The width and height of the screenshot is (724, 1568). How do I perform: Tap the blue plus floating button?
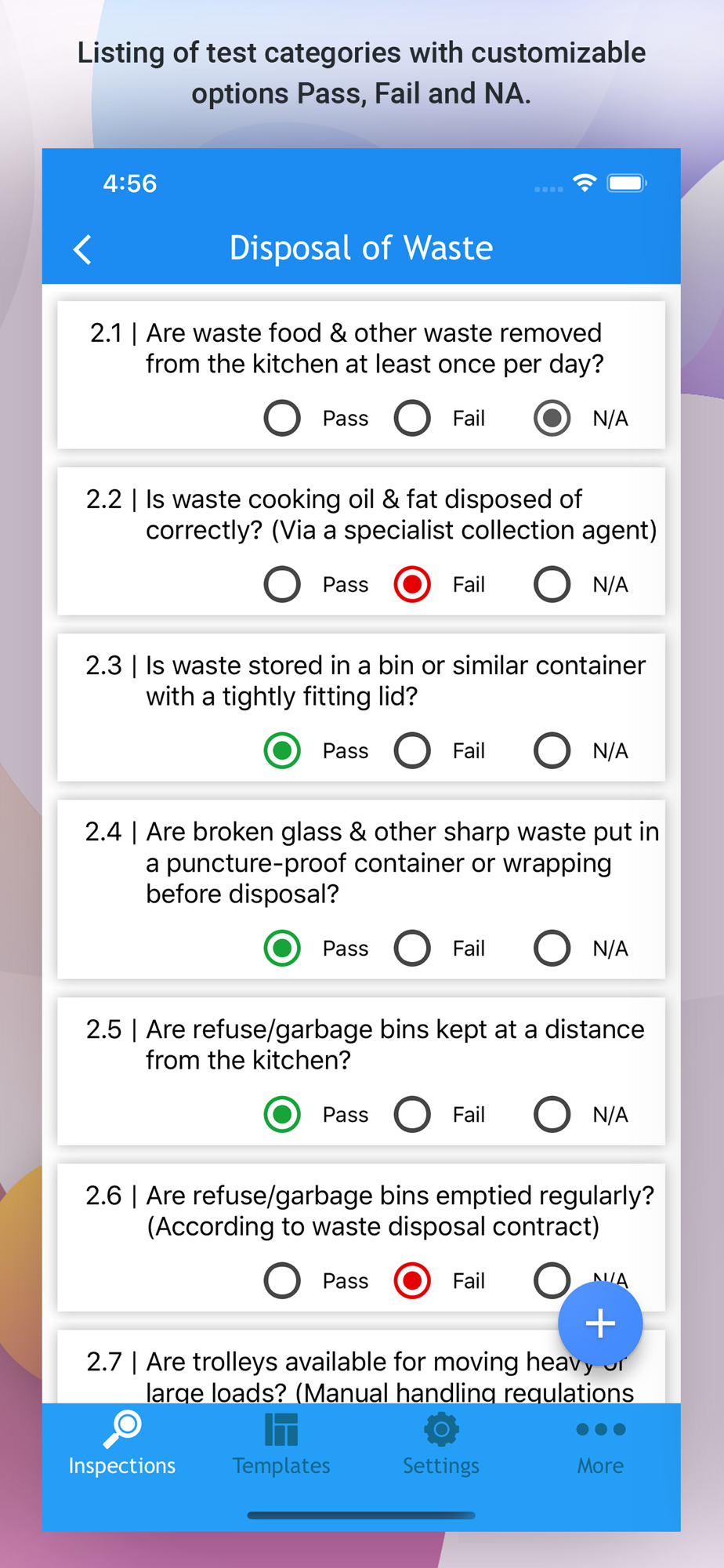[x=600, y=1323]
